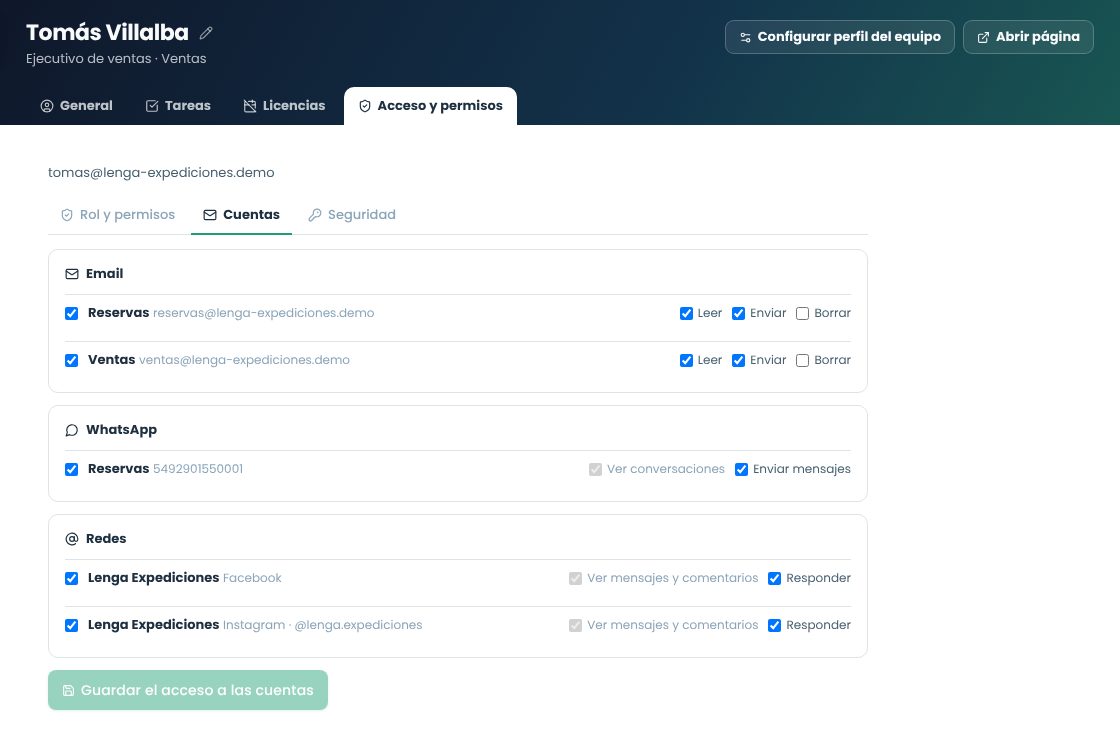Viewport: 1120px width, 740px height.
Task: Uncheck the WhatsApp Reservas account checkbox
Action: tap(71, 469)
